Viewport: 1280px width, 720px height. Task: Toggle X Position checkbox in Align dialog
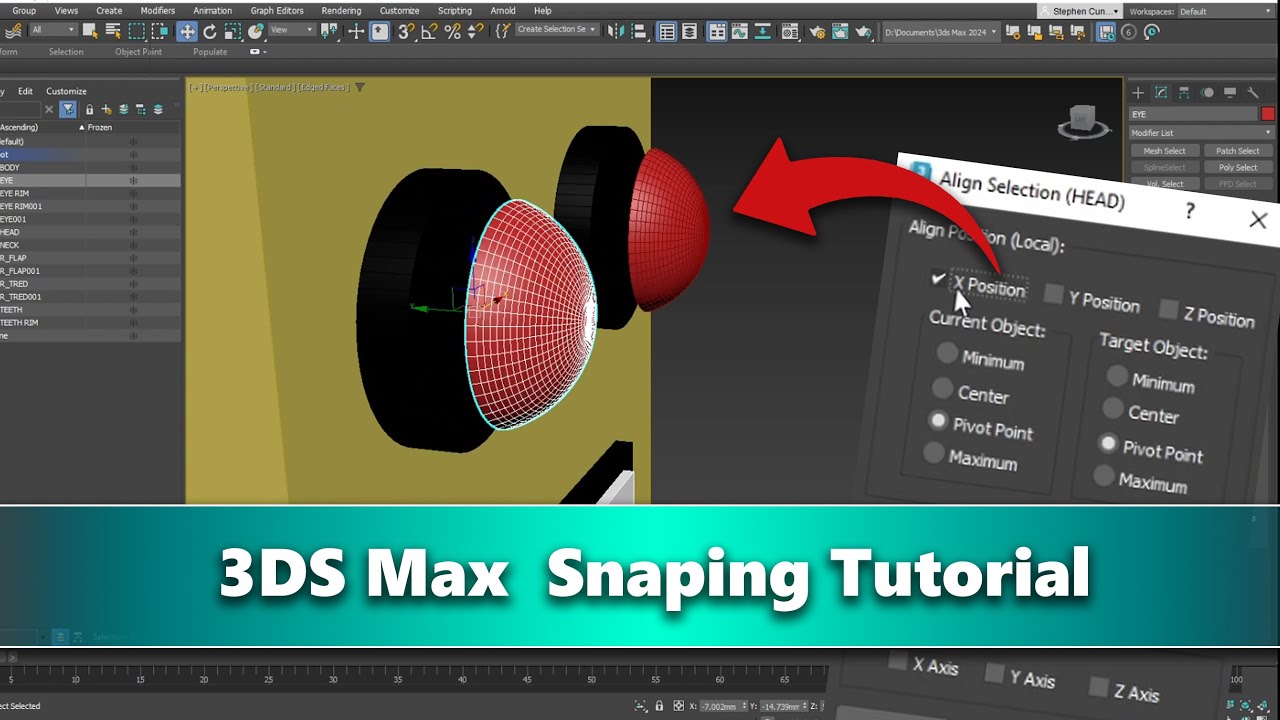coord(938,278)
